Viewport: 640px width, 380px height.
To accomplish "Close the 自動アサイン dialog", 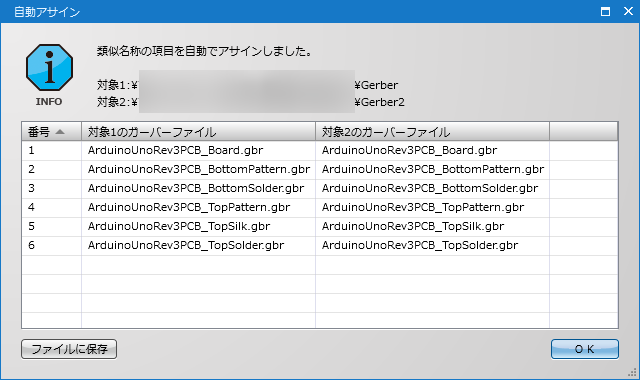I will pos(628,11).
